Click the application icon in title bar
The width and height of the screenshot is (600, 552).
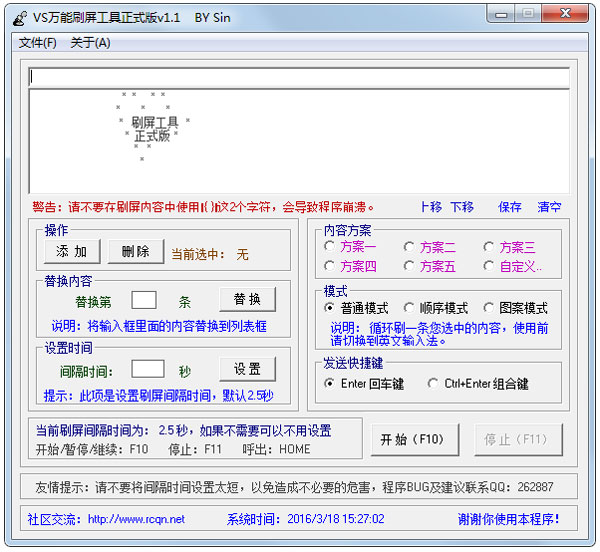pos(20,18)
